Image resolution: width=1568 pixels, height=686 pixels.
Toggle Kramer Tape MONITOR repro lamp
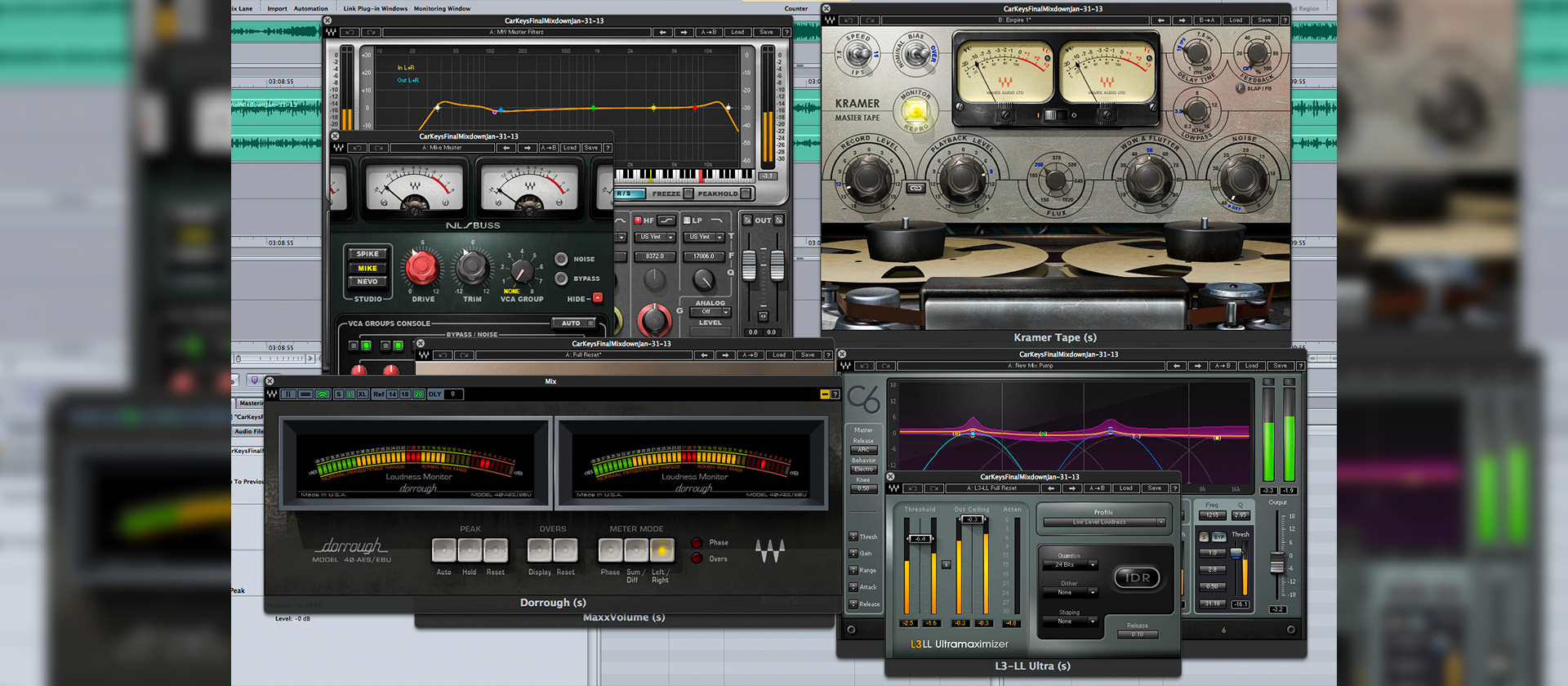click(x=915, y=111)
